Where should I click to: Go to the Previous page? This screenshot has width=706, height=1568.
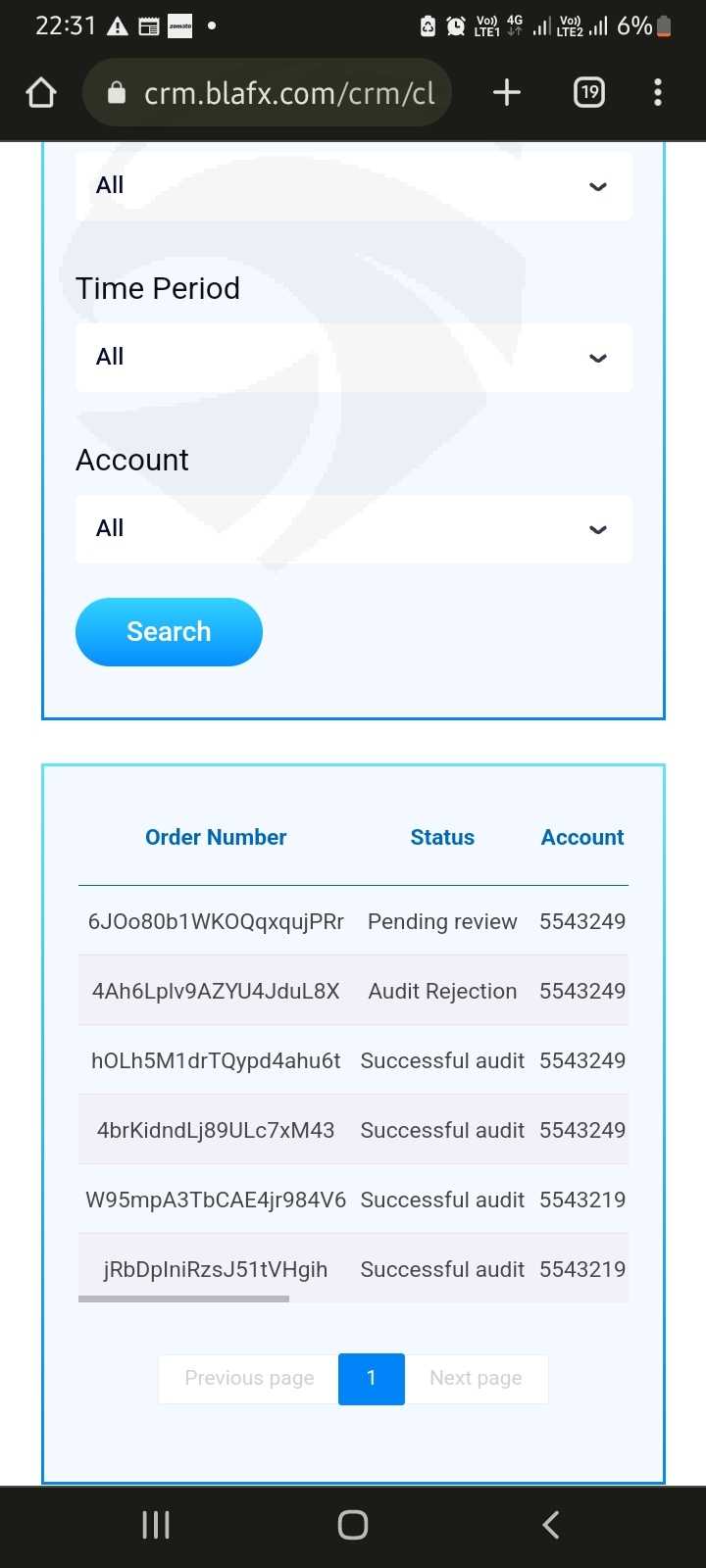[x=249, y=1379]
